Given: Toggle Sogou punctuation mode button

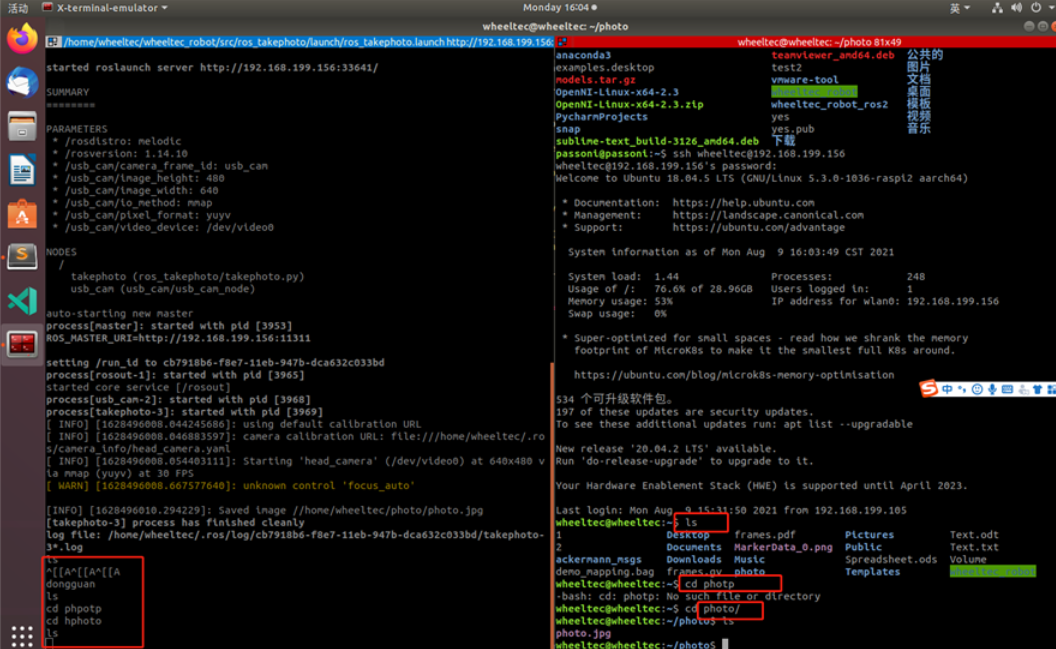Looking at the screenshot, I should [962, 389].
